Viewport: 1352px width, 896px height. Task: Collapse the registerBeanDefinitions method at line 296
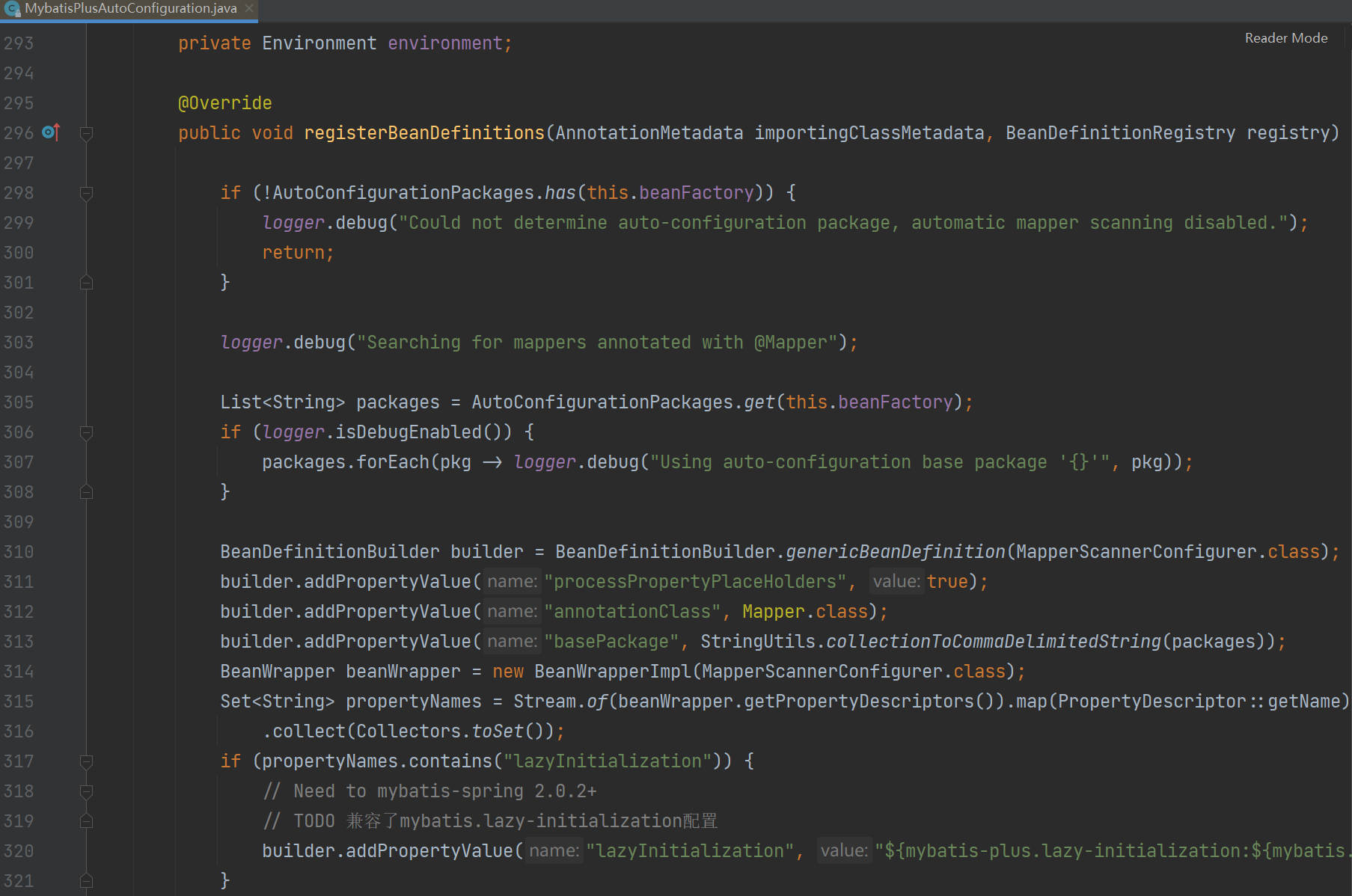tap(86, 134)
